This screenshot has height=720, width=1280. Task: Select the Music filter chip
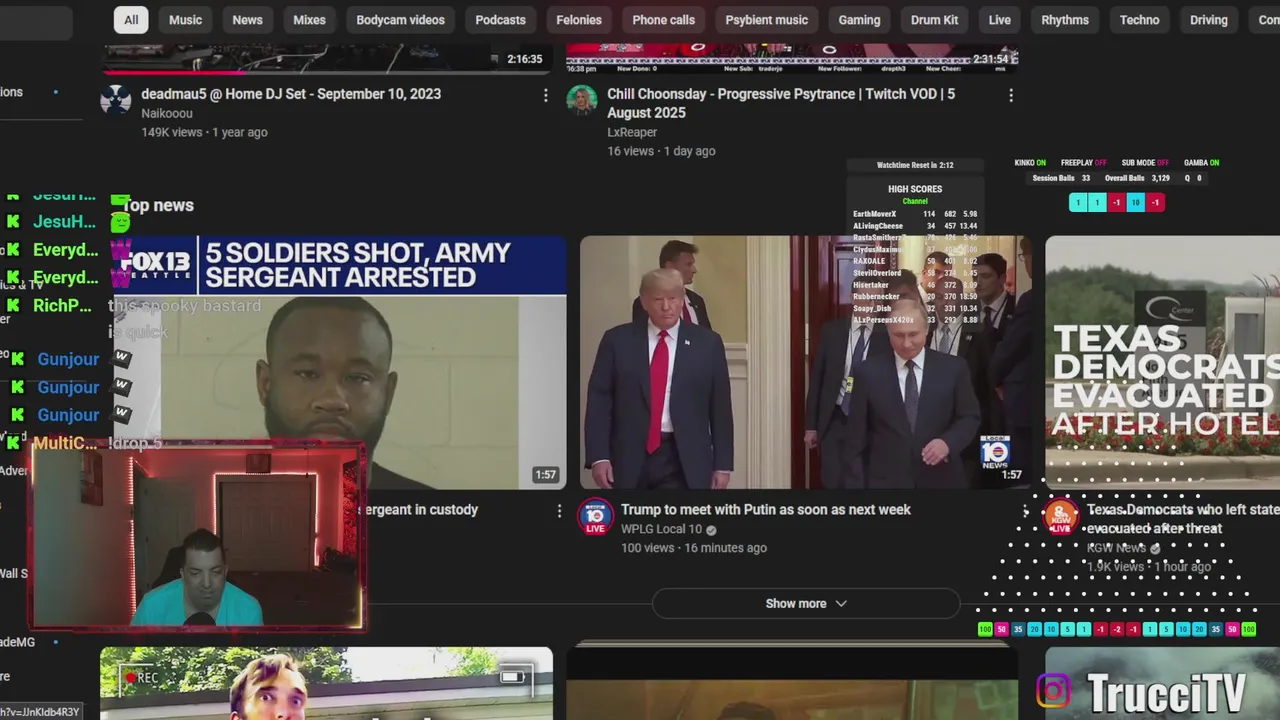coord(185,20)
